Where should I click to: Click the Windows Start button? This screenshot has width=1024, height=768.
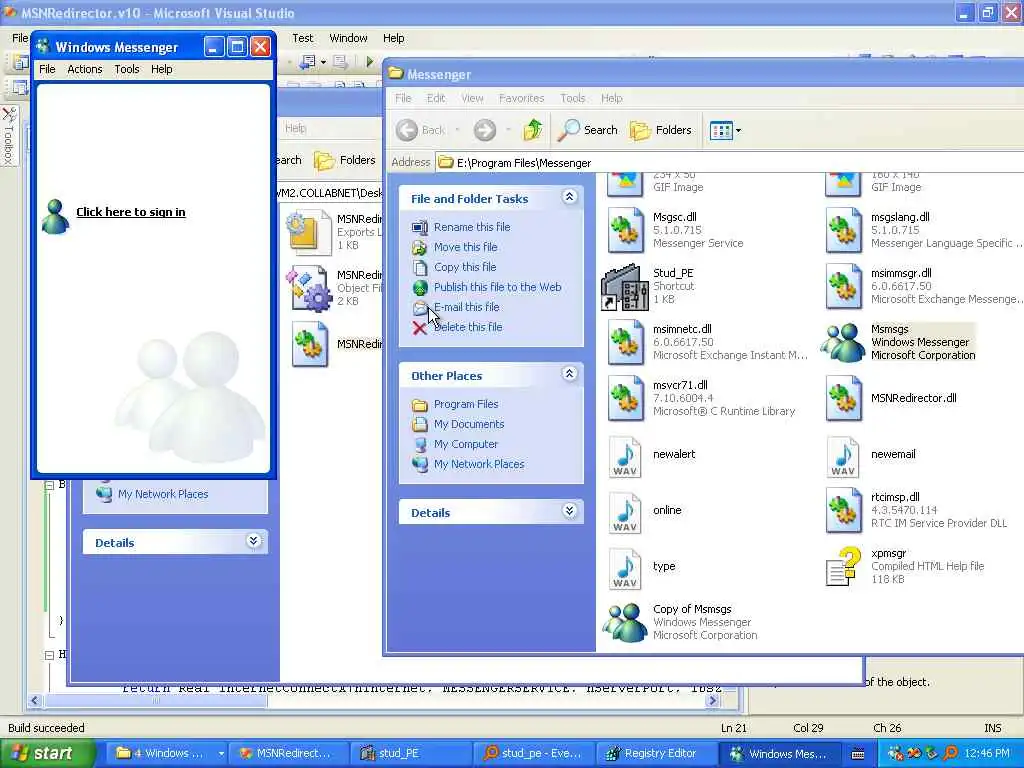[x=47, y=753]
